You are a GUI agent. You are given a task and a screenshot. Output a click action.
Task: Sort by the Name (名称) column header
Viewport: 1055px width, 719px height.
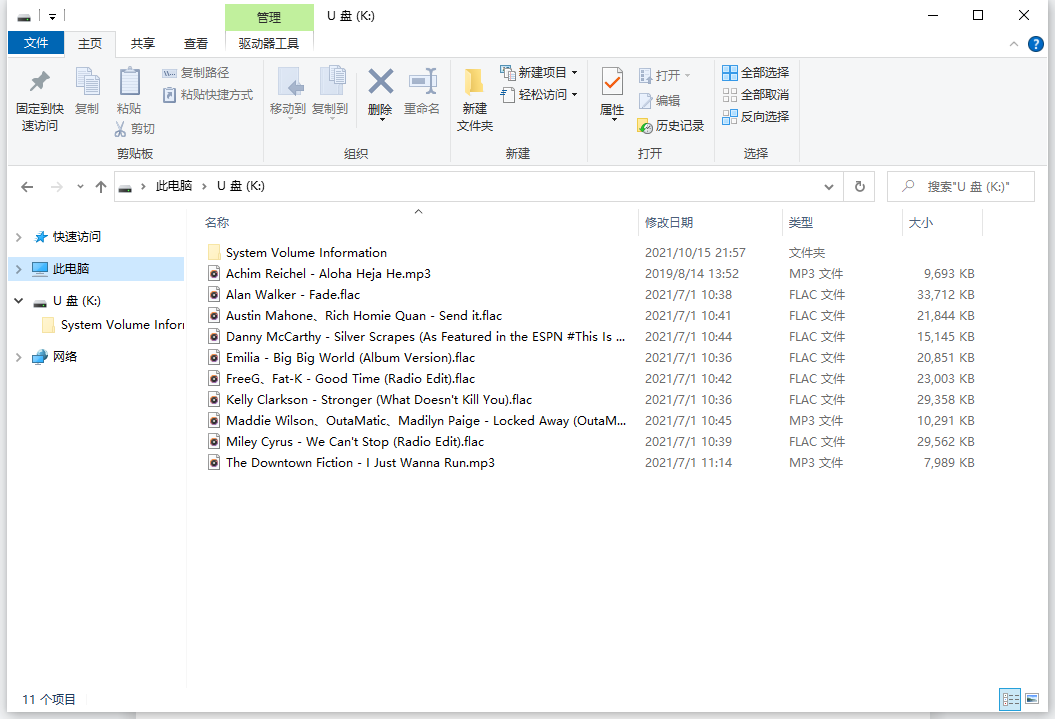tap(217, 223)
